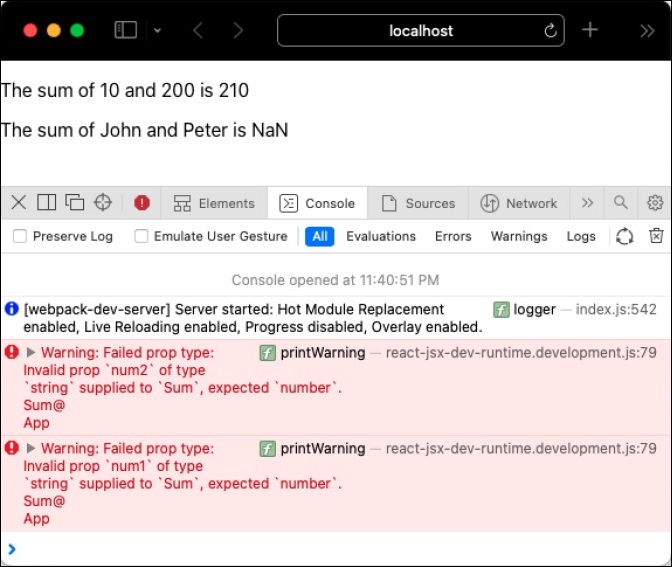Open a new browser tab
672x567 pixels.
(590, 30)
